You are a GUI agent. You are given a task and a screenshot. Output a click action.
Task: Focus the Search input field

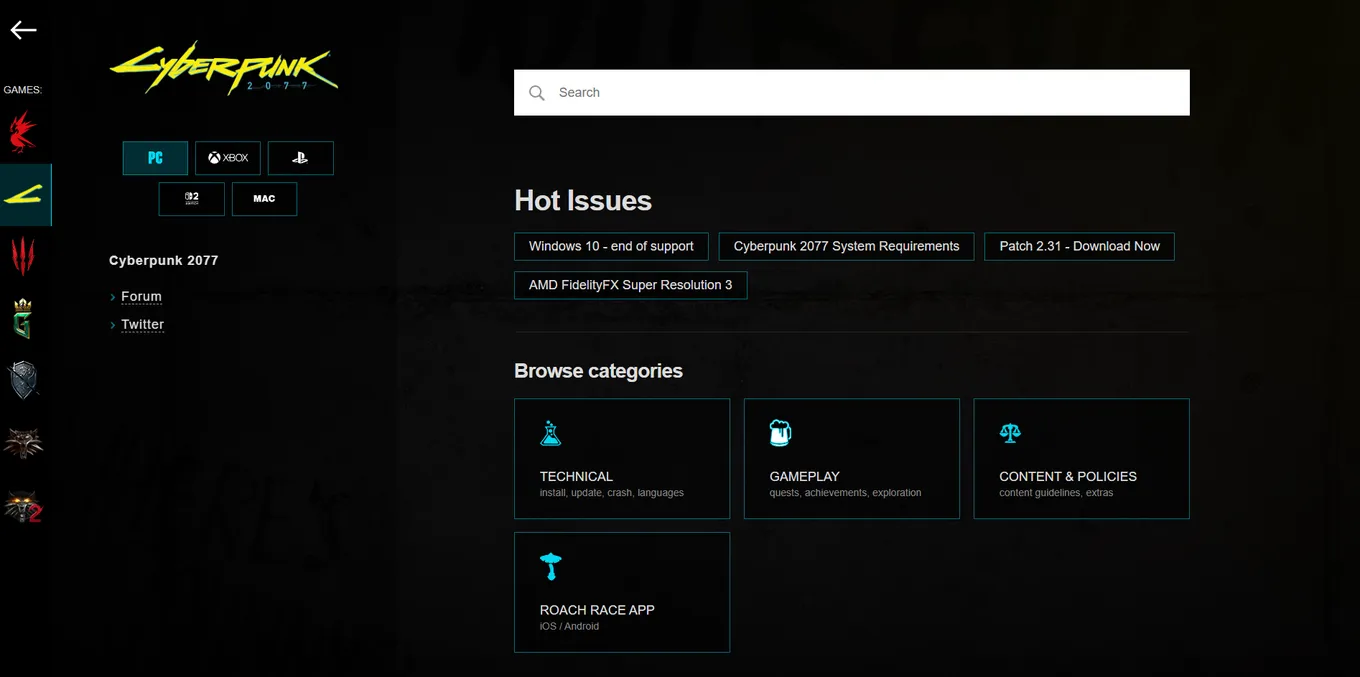coord(852,93)
